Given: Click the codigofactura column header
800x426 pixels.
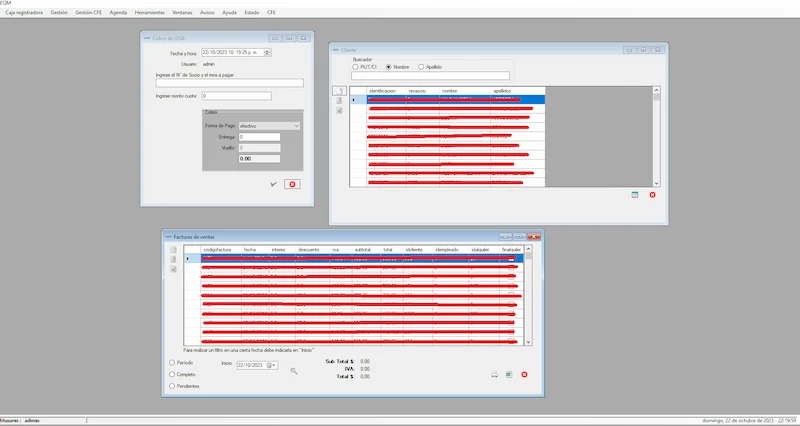Looking at the screenshot, I should coord(217,249).
